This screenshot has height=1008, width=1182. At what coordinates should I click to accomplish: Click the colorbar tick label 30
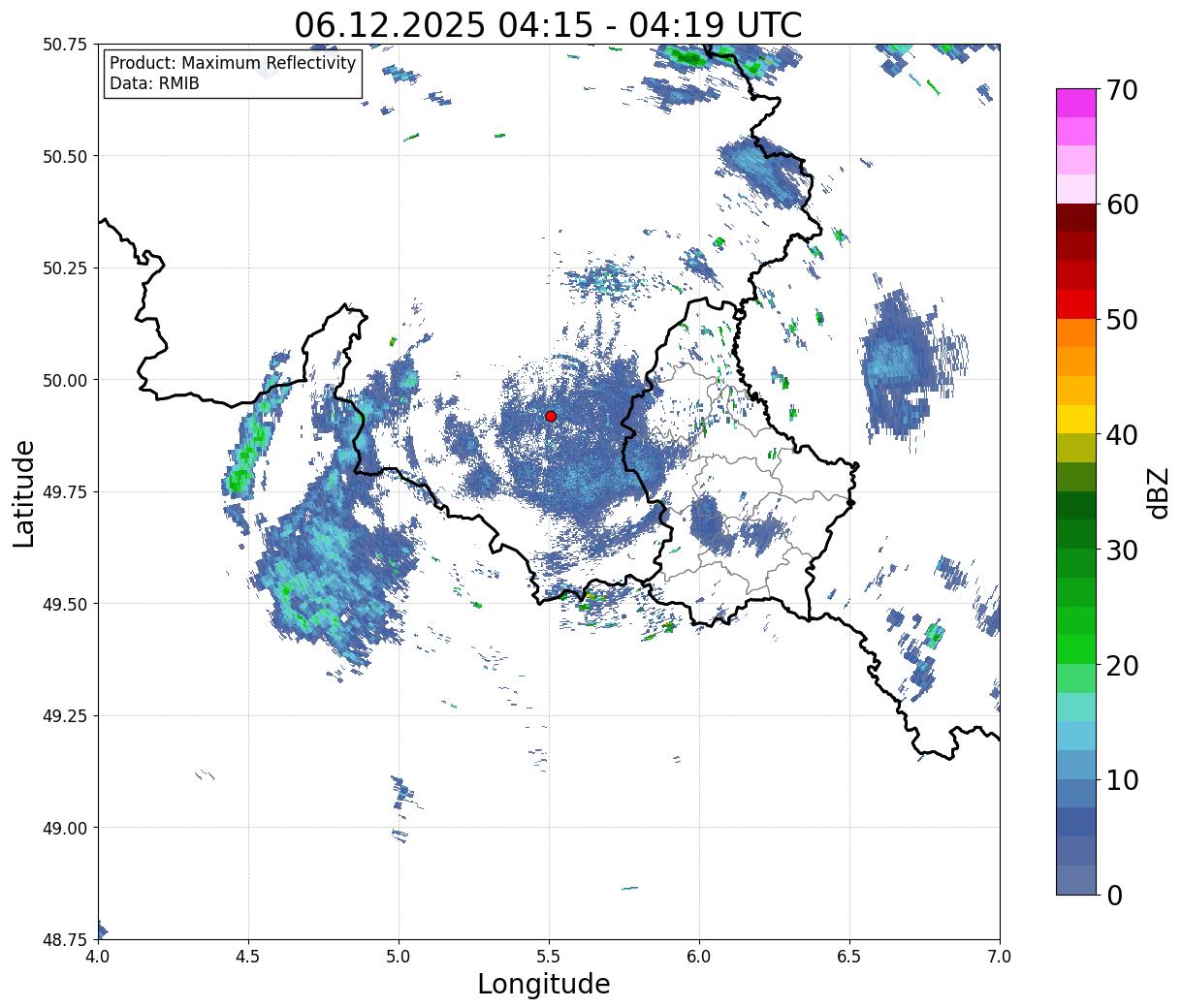1121,550
